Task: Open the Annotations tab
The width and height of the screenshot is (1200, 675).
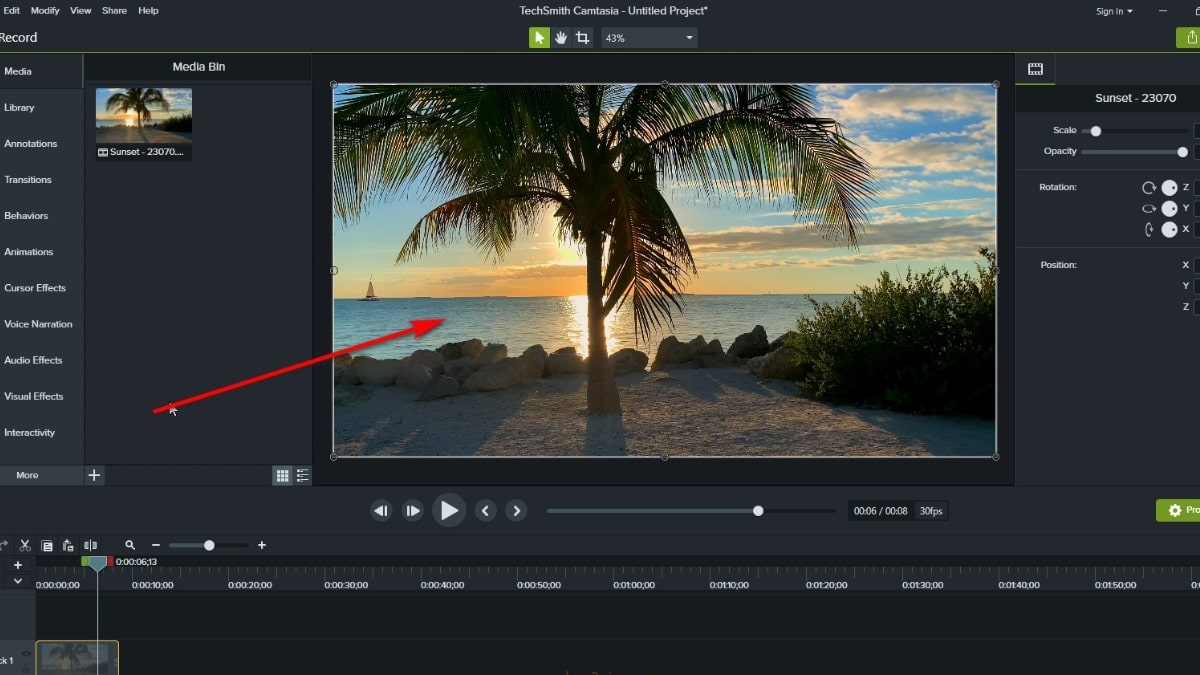Action: click(41, 144)
